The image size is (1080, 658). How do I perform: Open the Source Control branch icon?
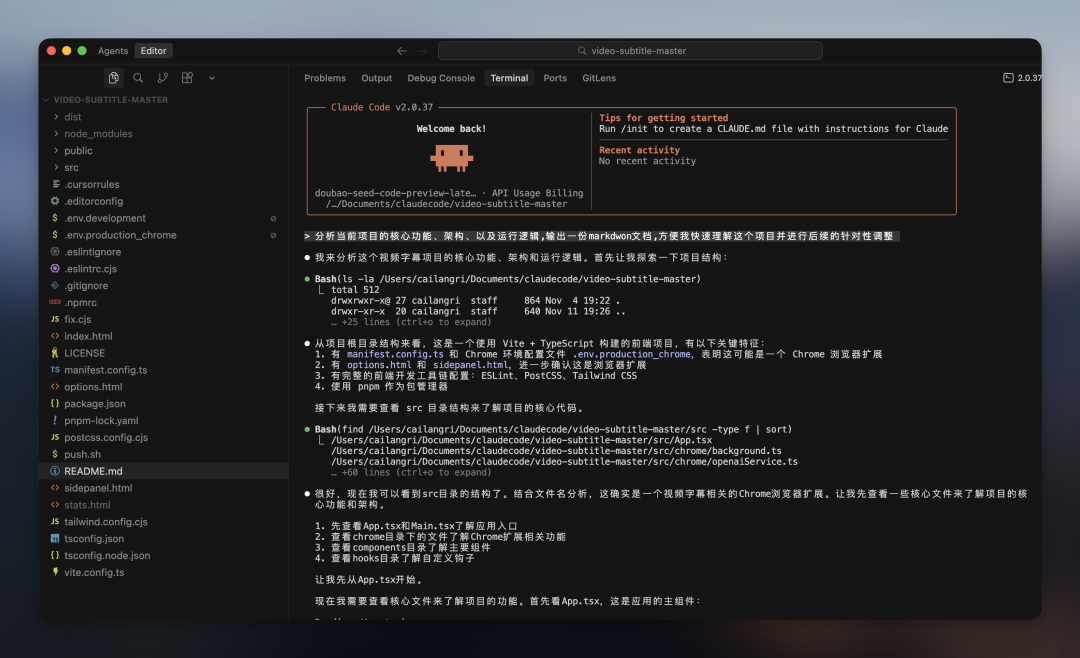click(x=163, y=78)
